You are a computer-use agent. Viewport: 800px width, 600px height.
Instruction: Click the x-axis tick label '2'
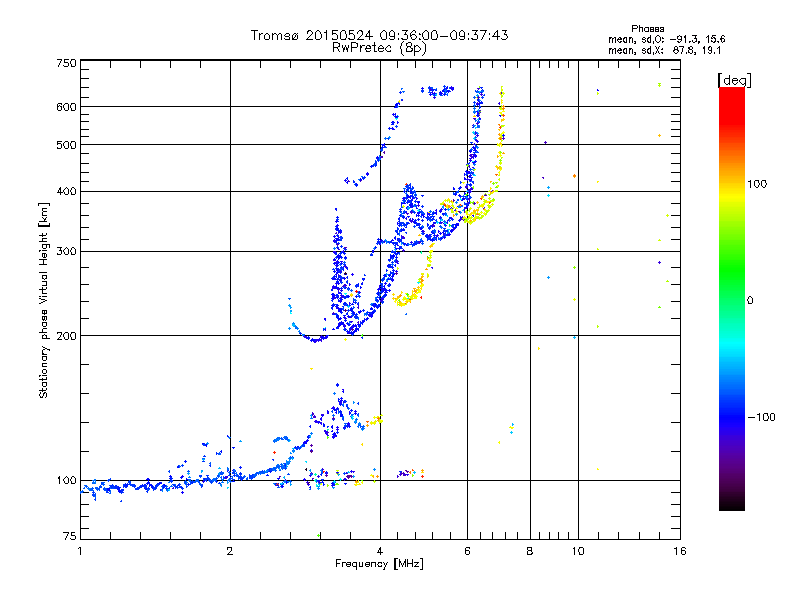230,551
